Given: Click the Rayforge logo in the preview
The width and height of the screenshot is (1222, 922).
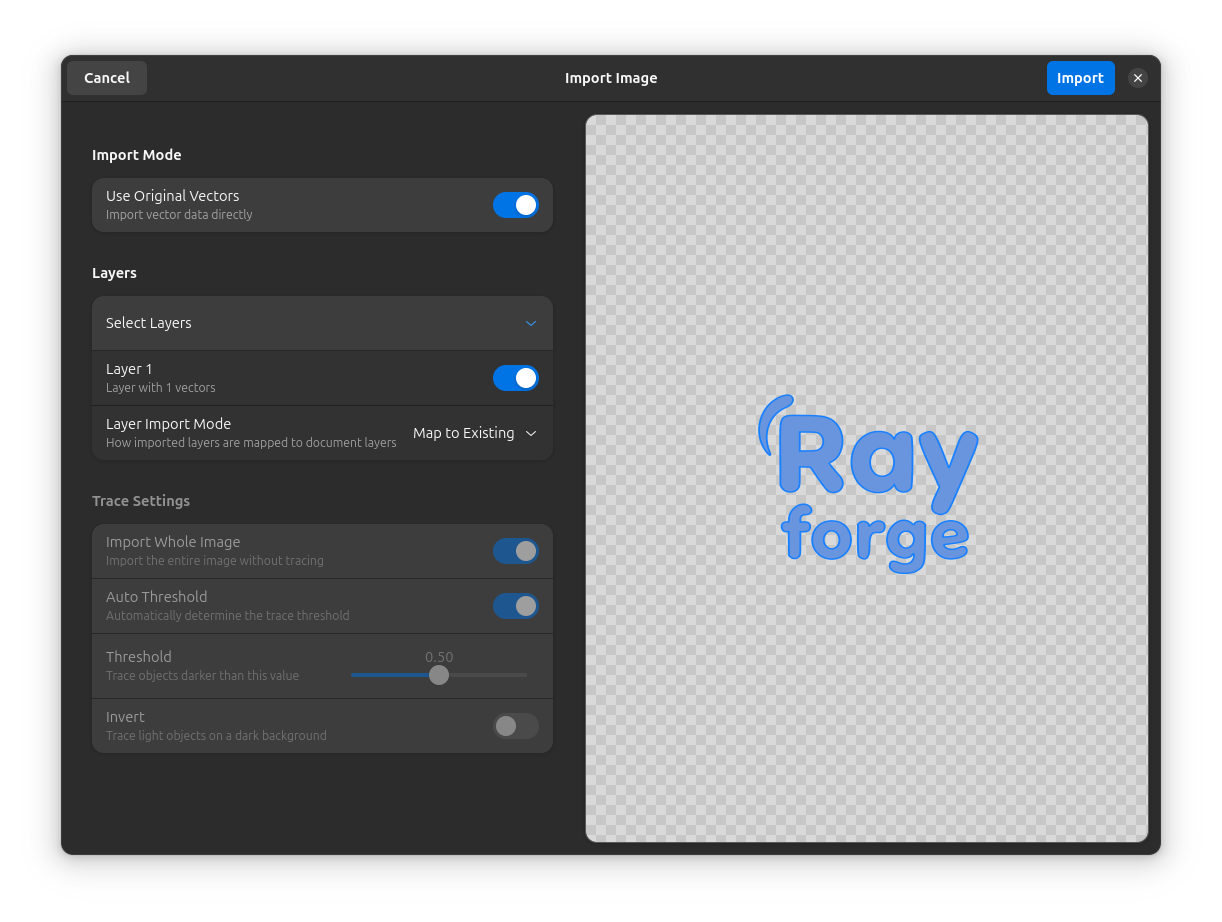Looking at the screenshot, I should pyautogui.click(x=867, y=480).
